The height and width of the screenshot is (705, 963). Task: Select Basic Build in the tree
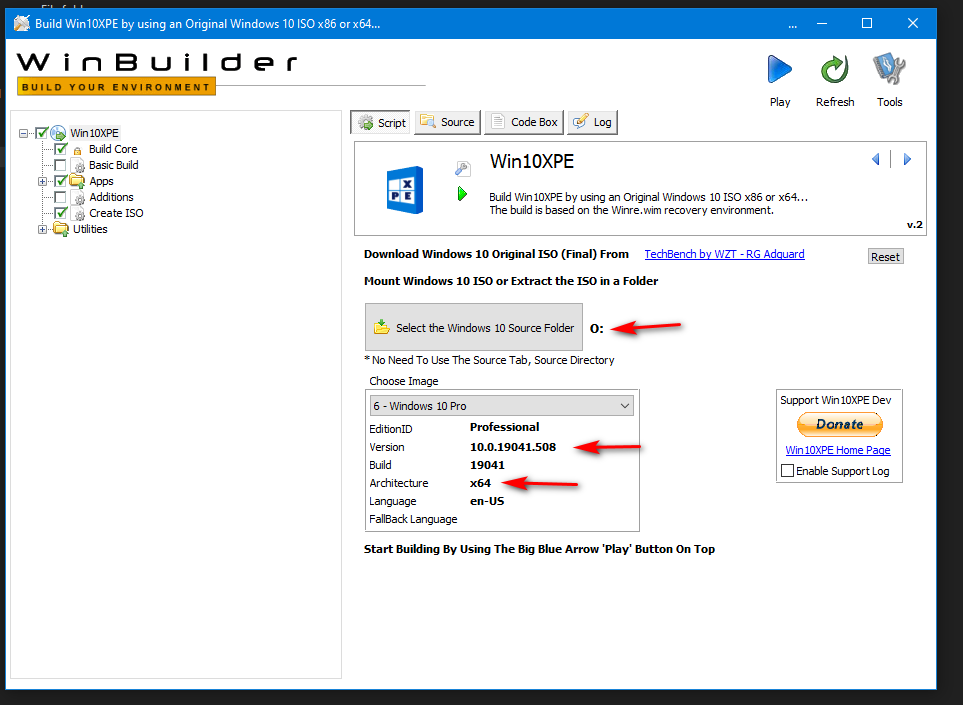coord(114,165)
